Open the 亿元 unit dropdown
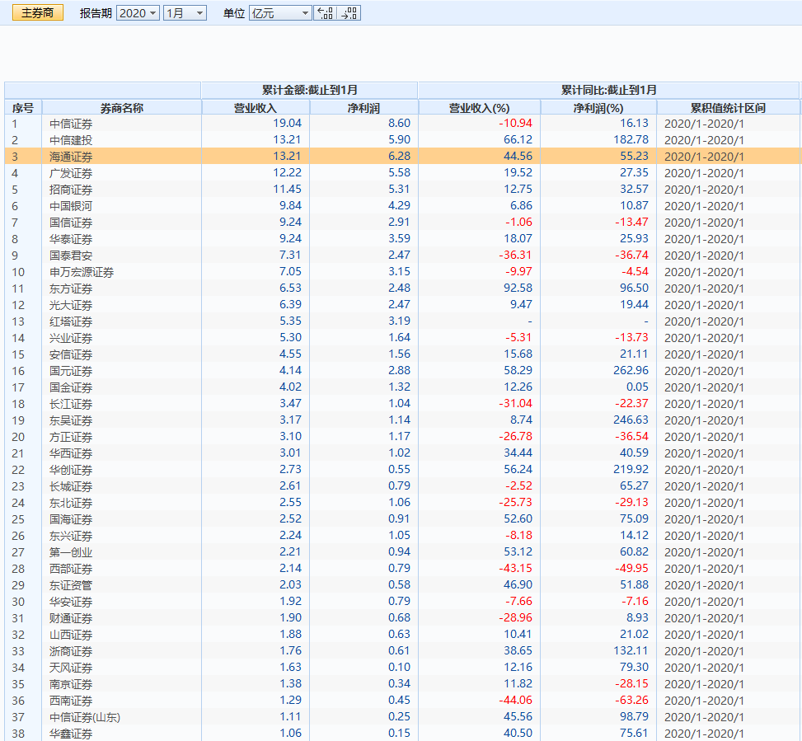The width and height of the screenshot is (802, 741). [280, 13]
